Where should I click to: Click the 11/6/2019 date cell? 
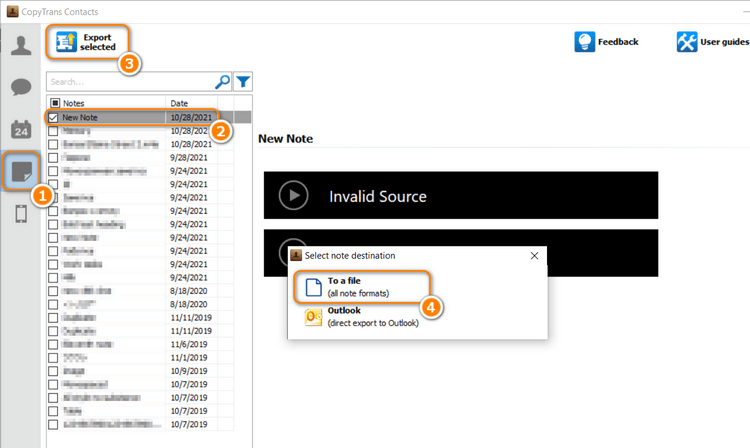tap(188, 344)
